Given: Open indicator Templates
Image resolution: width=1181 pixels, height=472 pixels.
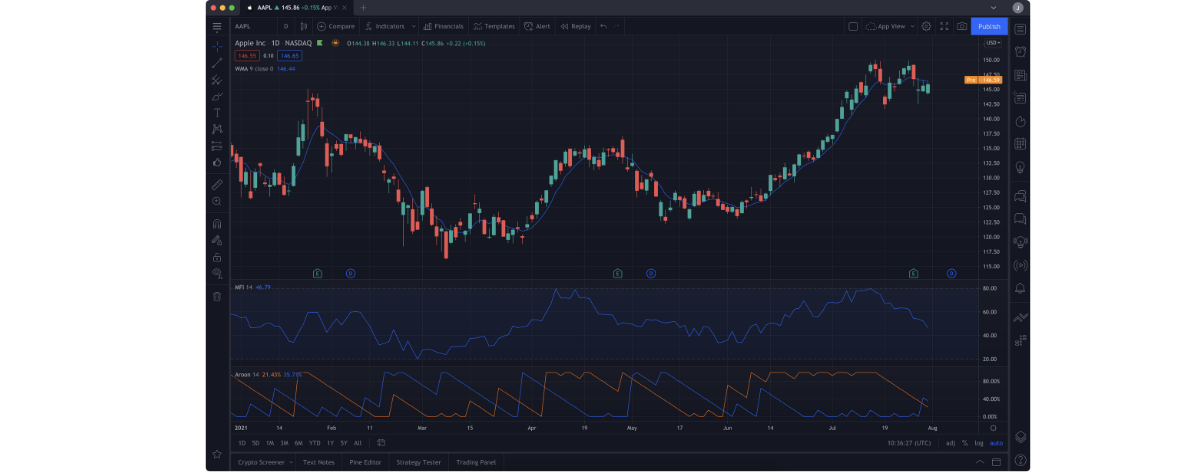Looking at the screenshot, I should (x=493, y=26).
